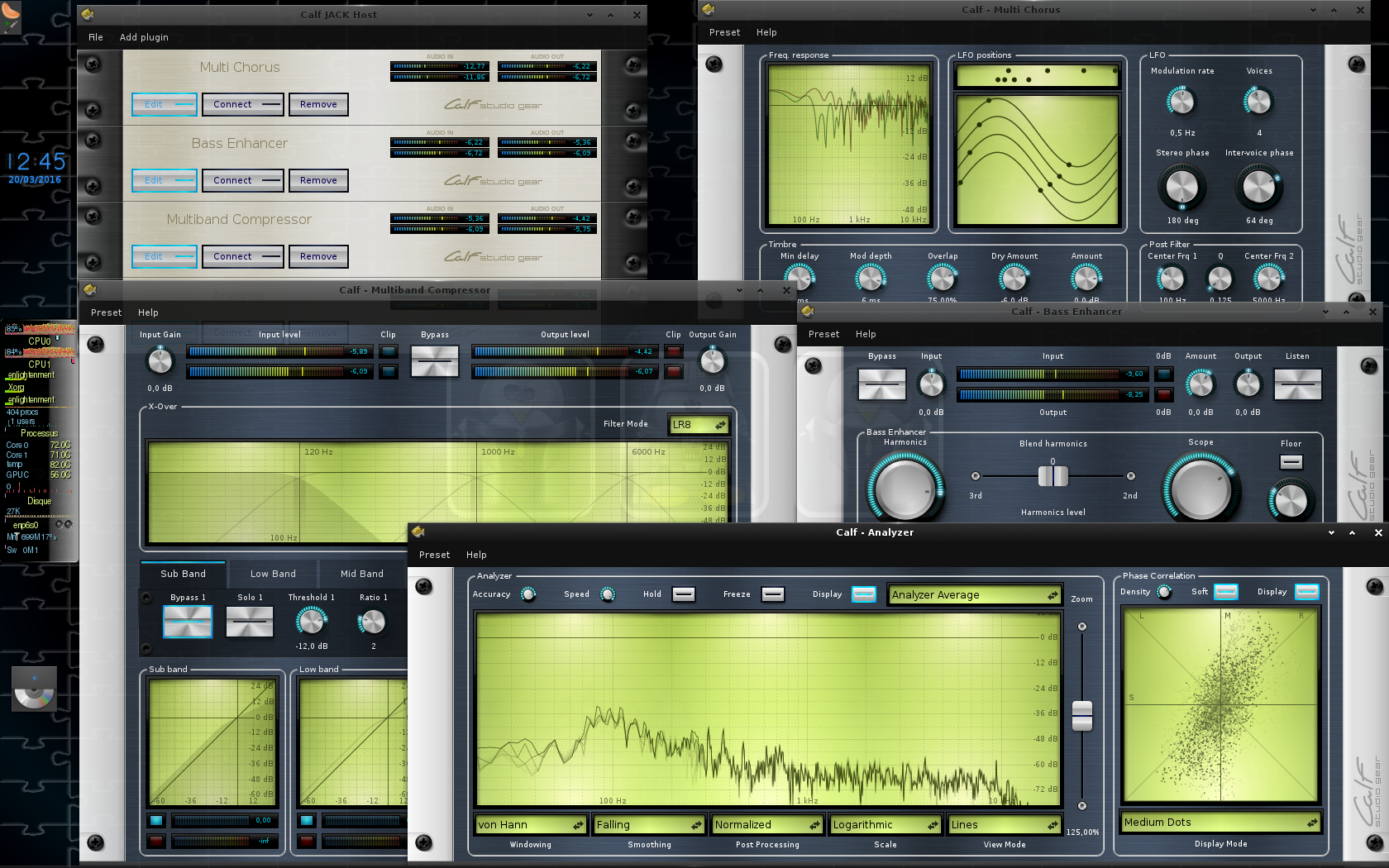Switch to the Mid Band tab
1389x868 pixels.
point(362,574)
